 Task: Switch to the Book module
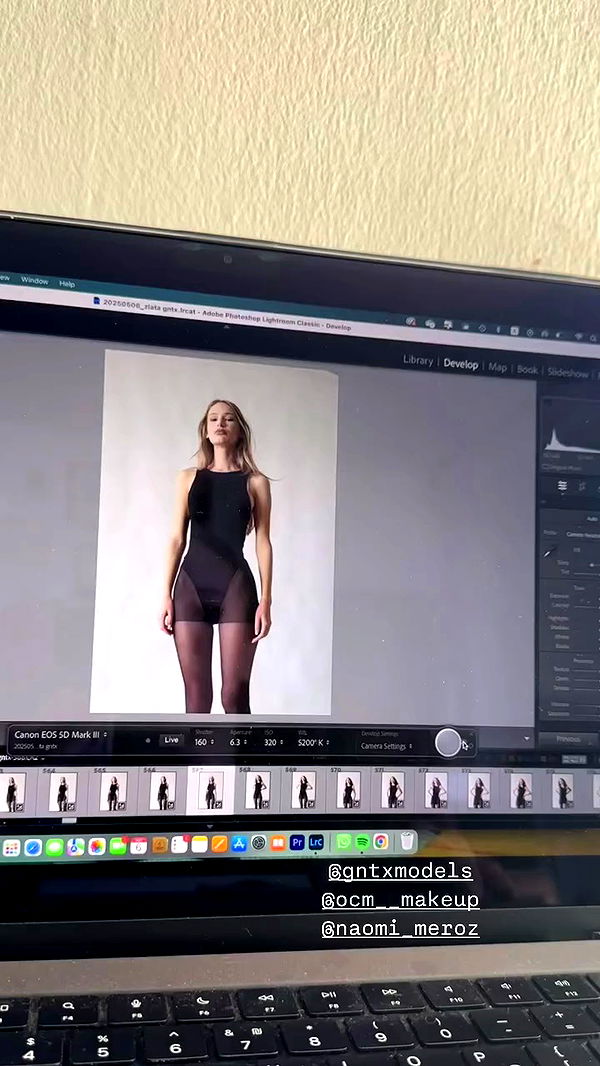(x=527, y=370)
